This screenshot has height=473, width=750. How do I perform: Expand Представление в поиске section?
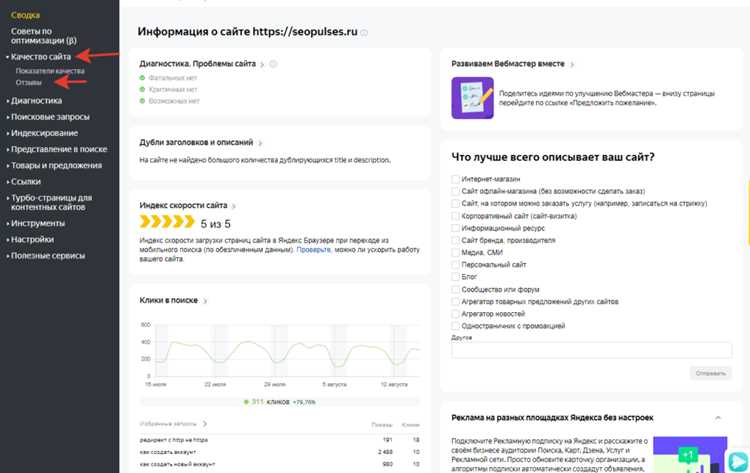coord(59,150)
